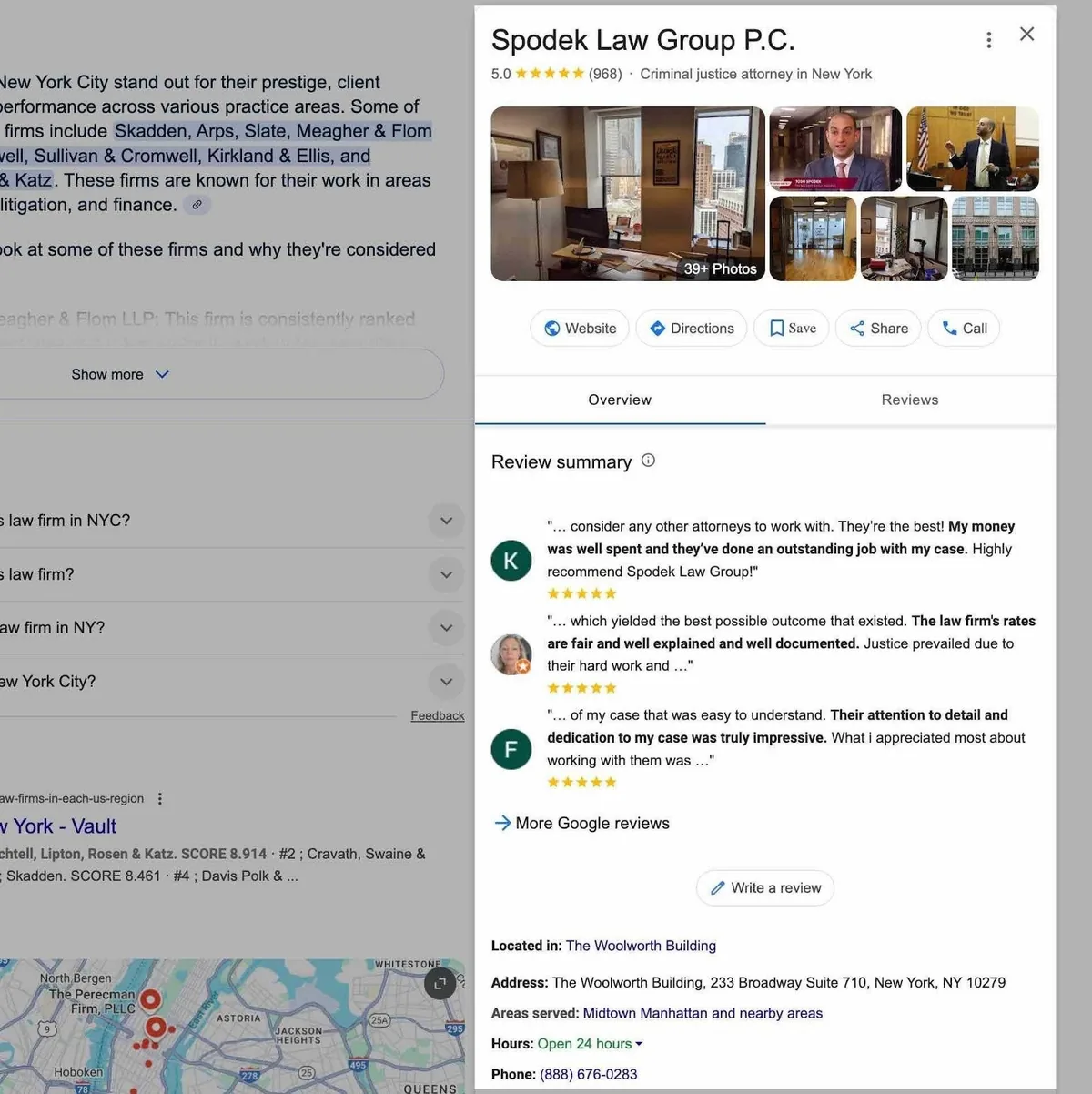Open the video thumbnail of man in suit
The image size is (1092, 1094).
pyautogui.click(x=835, y=148)
